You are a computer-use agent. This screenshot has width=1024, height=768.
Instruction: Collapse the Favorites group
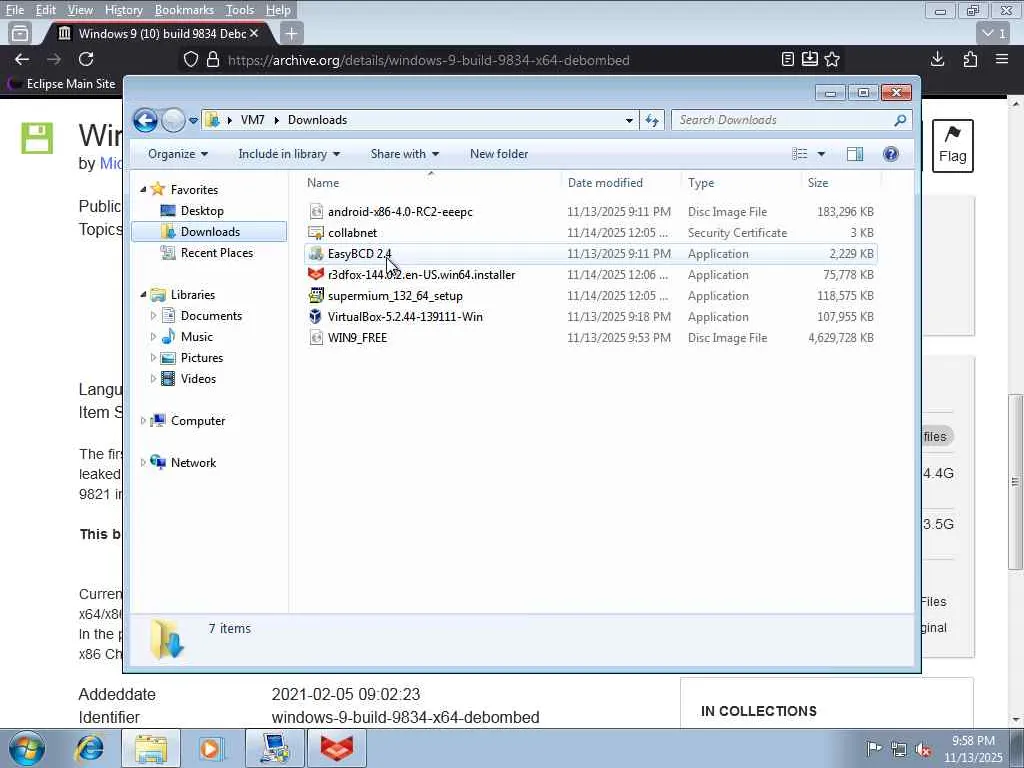tap(143, 189)
